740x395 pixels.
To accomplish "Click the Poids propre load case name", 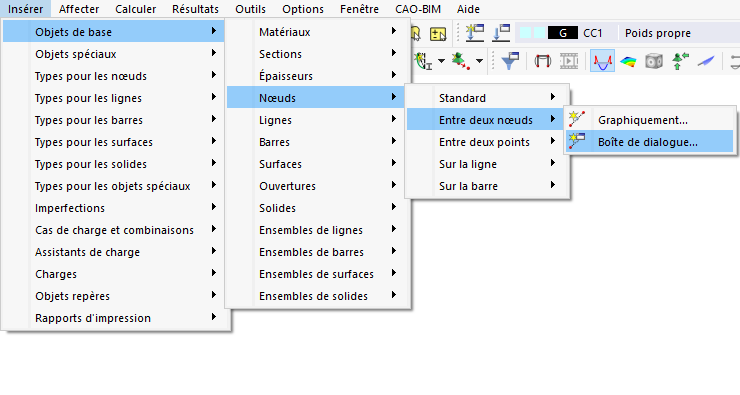I will pos(658,33).
